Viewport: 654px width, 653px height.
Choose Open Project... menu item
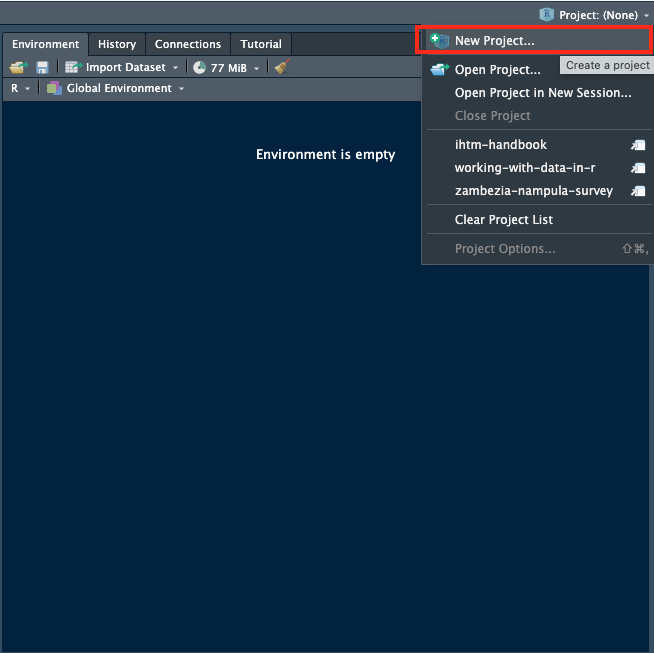(x=497, y=70)
